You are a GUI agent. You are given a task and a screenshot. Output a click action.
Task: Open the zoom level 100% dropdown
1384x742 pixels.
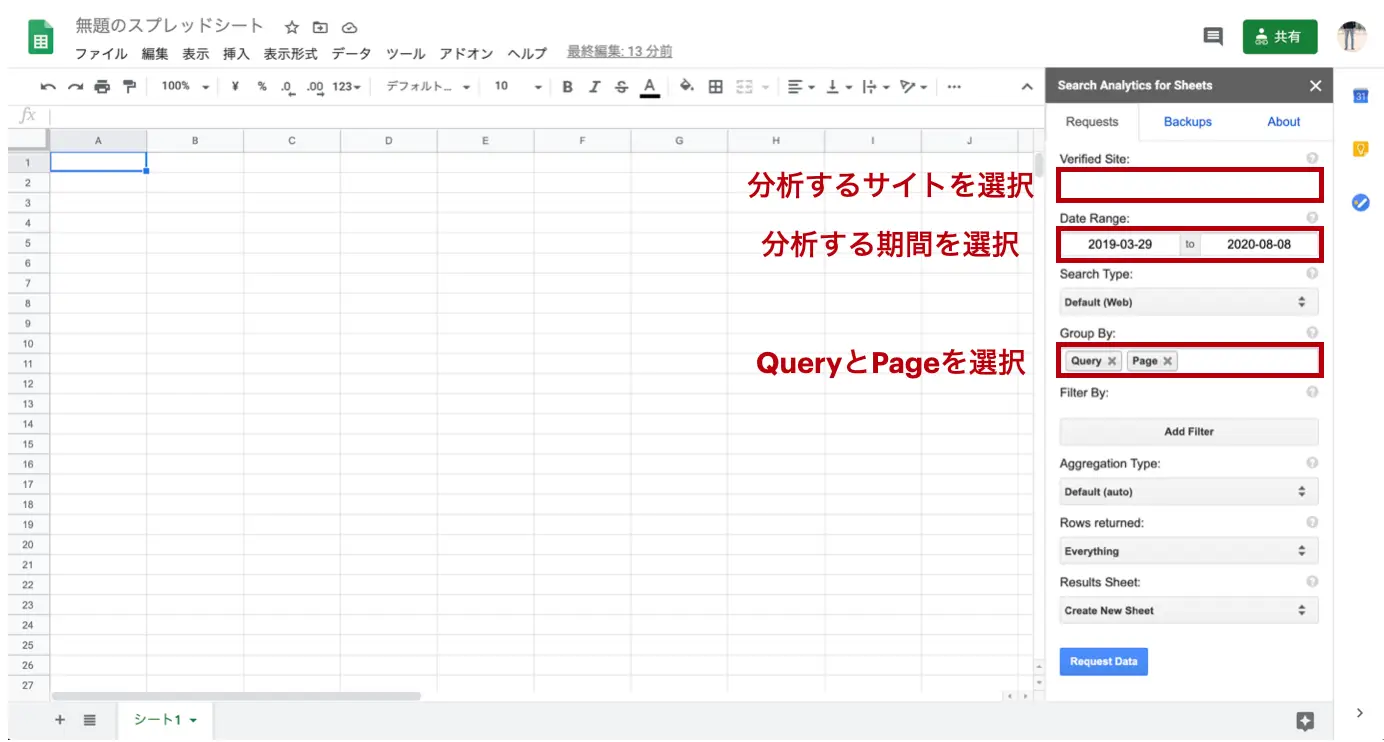coord(185,87)
